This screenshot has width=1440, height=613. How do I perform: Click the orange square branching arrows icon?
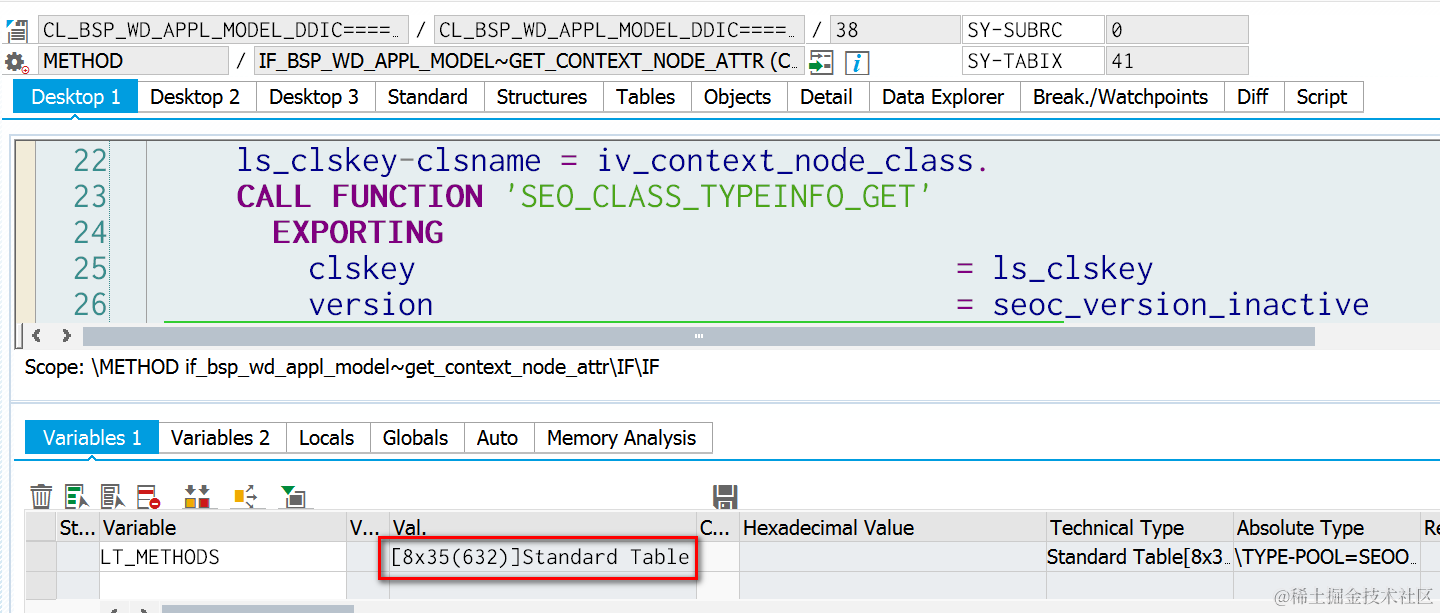[x=244, y=496]
